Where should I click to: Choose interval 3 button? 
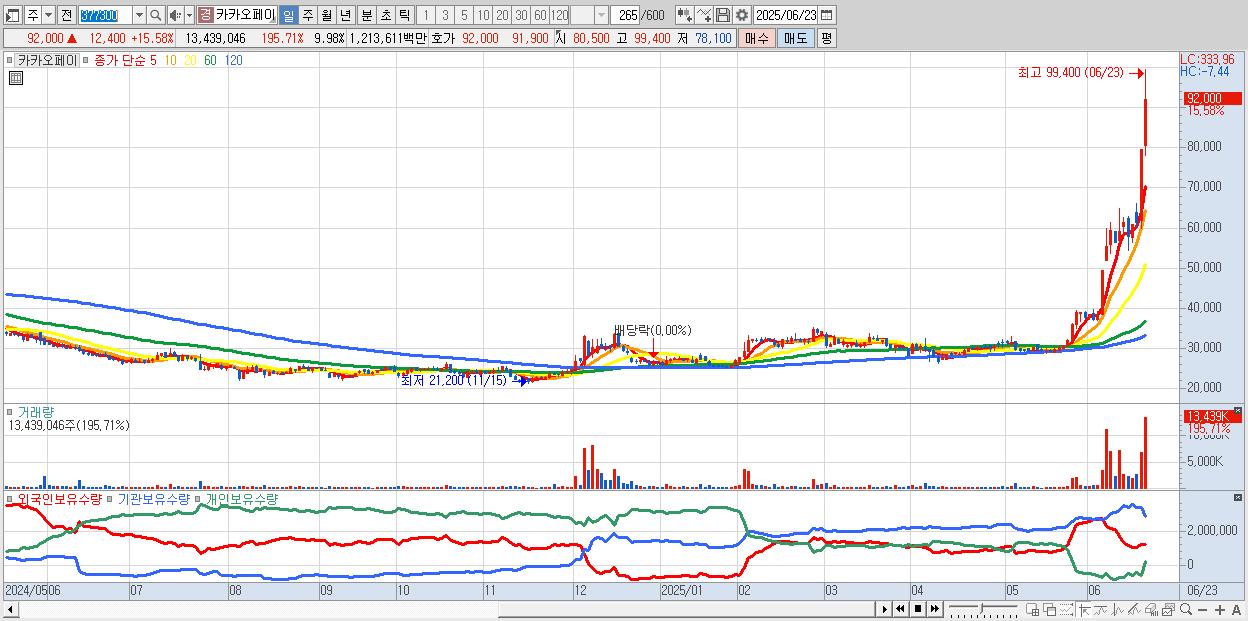point(445,15)
